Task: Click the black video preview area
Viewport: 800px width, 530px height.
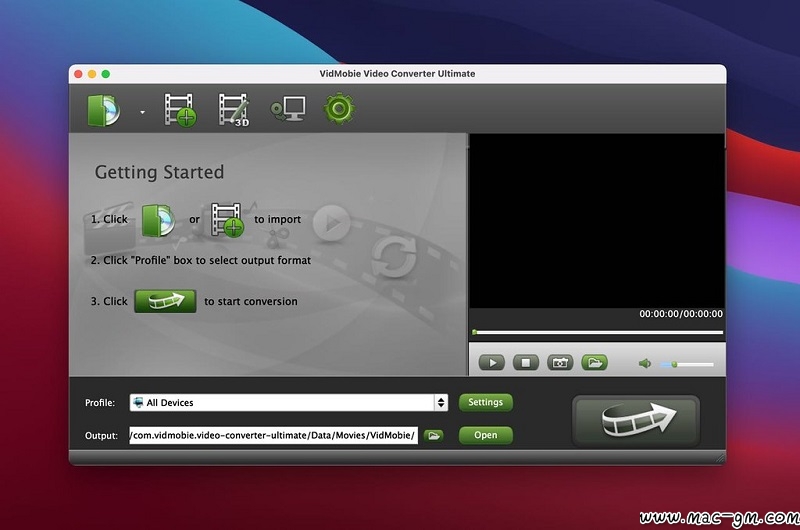Action: [597, 220]
